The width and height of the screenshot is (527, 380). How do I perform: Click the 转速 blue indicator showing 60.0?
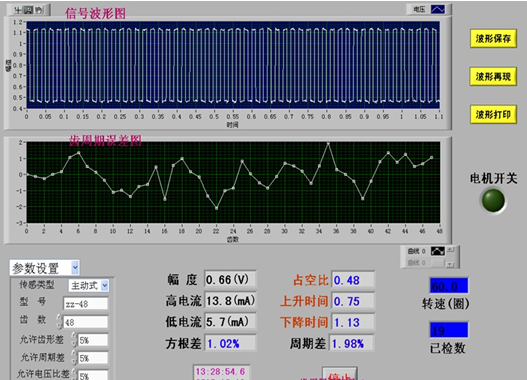point(449,286)
